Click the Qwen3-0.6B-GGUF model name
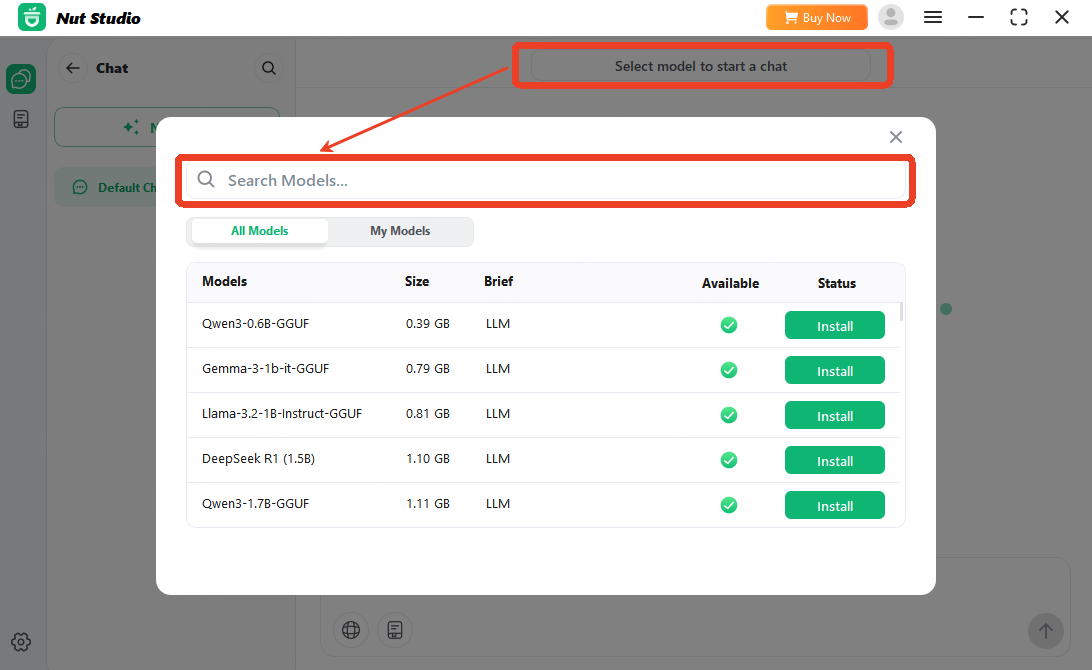This screenshot has height=670, width=1092. click(x=256, y=324)
